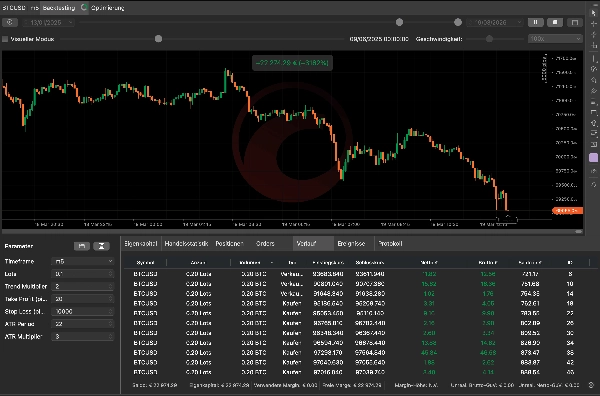Click the Freie Marge status entry

coord(352,385)
